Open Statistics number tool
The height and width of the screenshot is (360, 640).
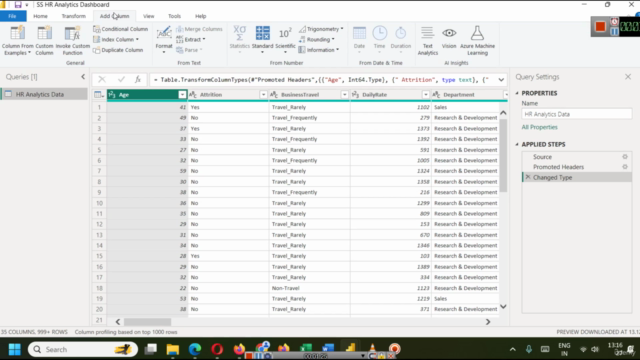(x=240, y=39)
